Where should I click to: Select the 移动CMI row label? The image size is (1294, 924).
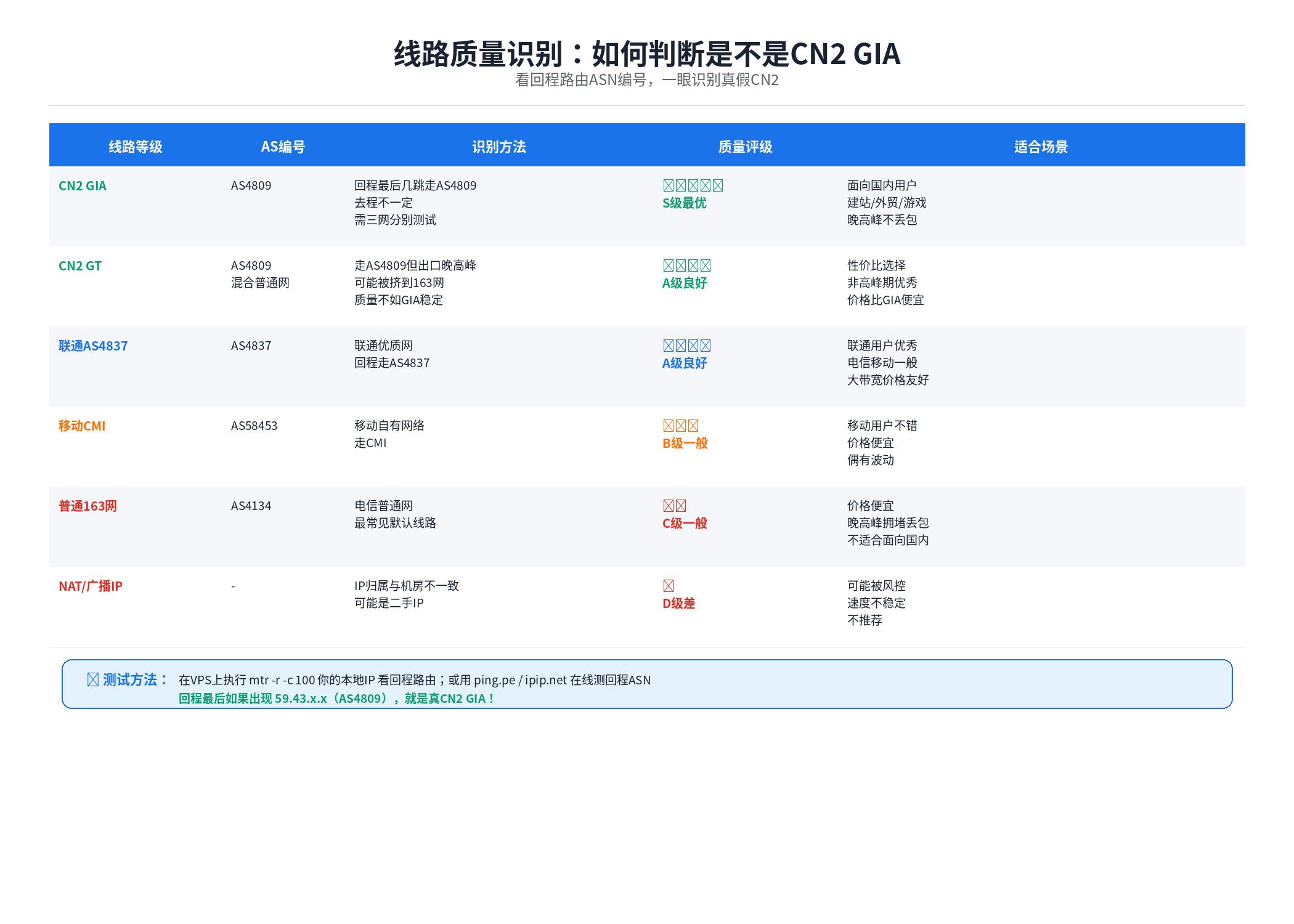[82, 426]
